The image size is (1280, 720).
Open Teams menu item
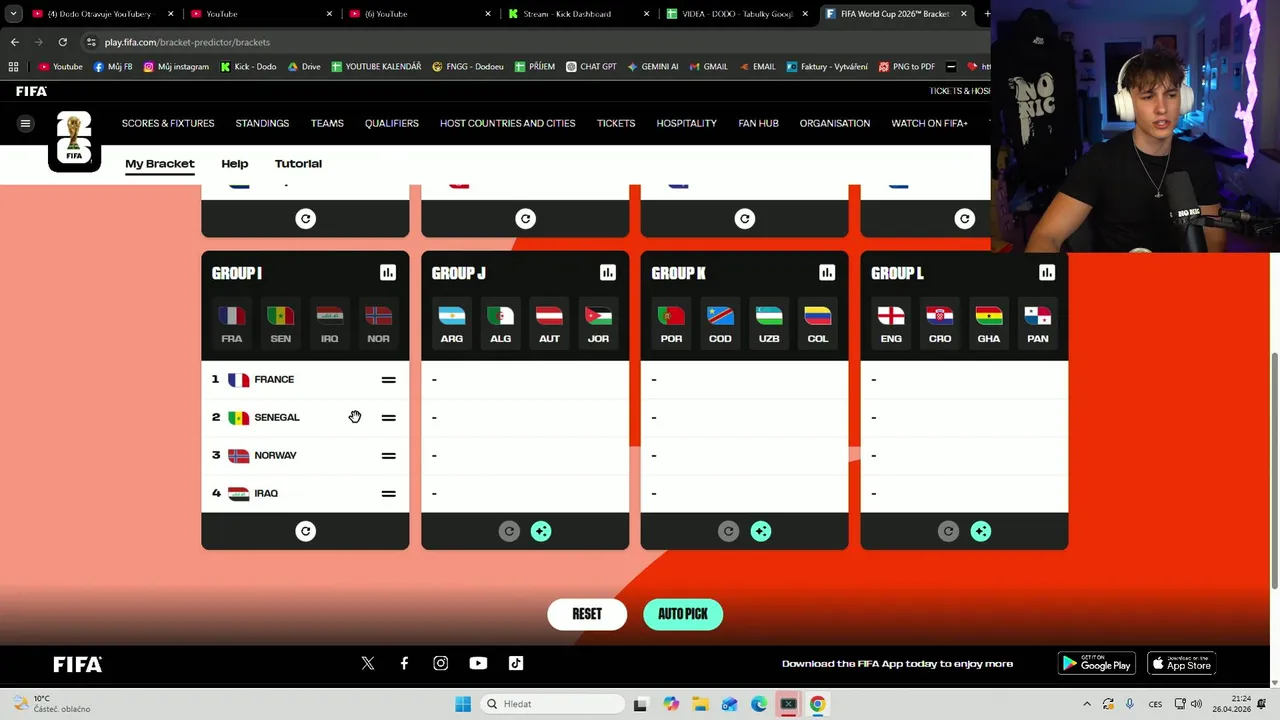coord(327,123)
